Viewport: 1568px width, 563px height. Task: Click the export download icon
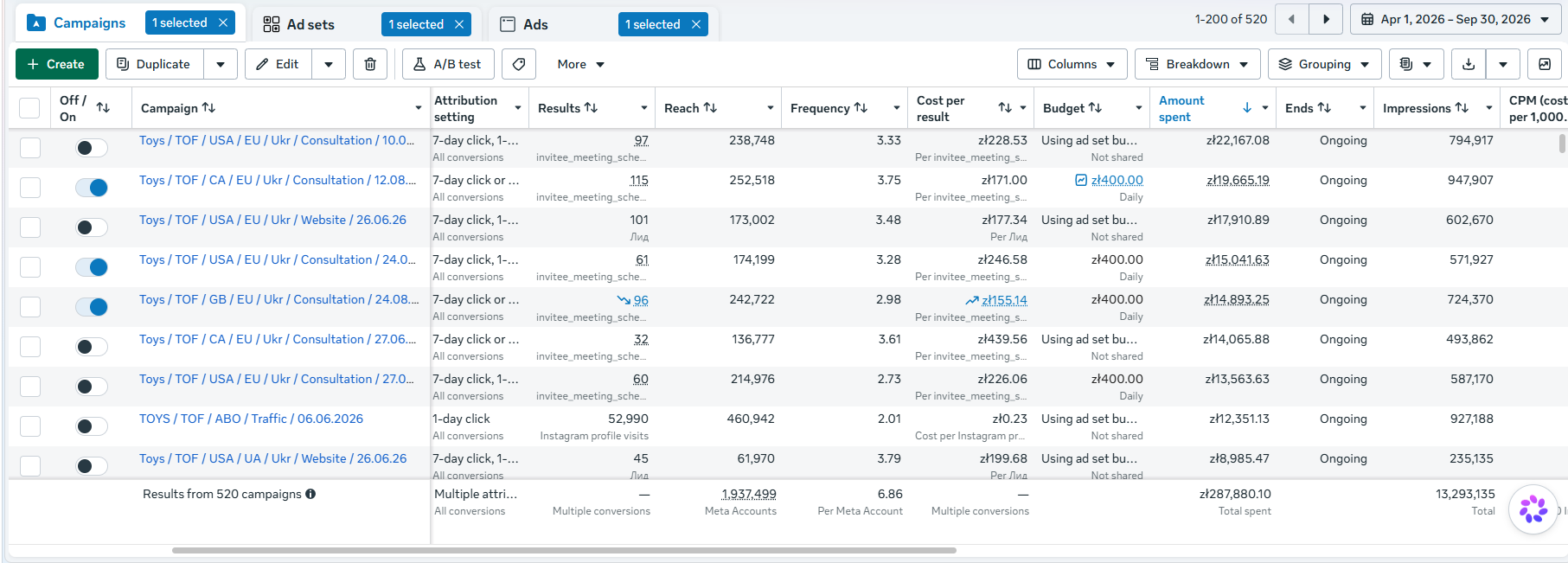point(1469,64)
